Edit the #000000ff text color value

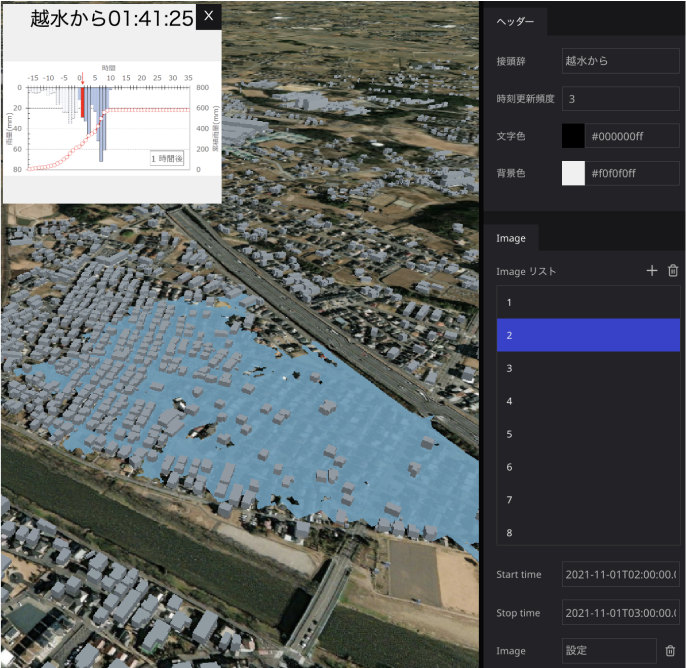pyautogui.click(x=632, y=136)
